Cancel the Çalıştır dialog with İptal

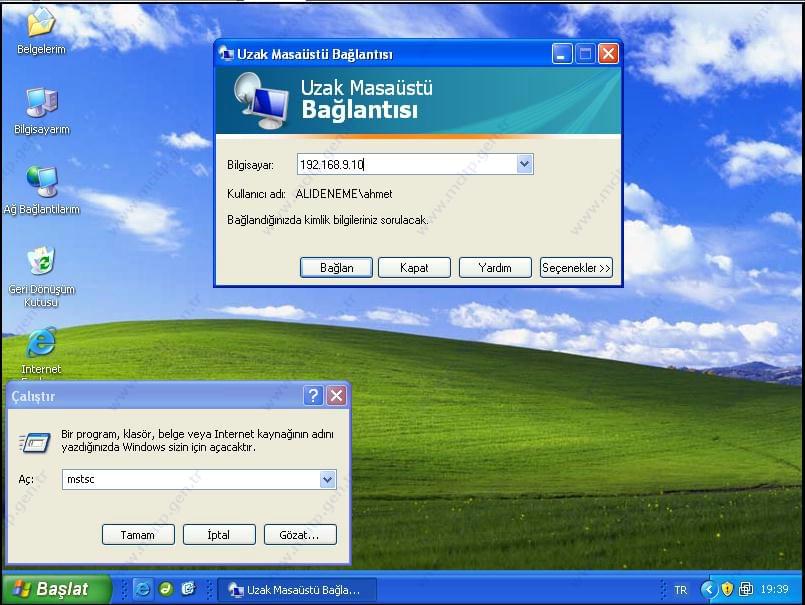coord(219,535)
